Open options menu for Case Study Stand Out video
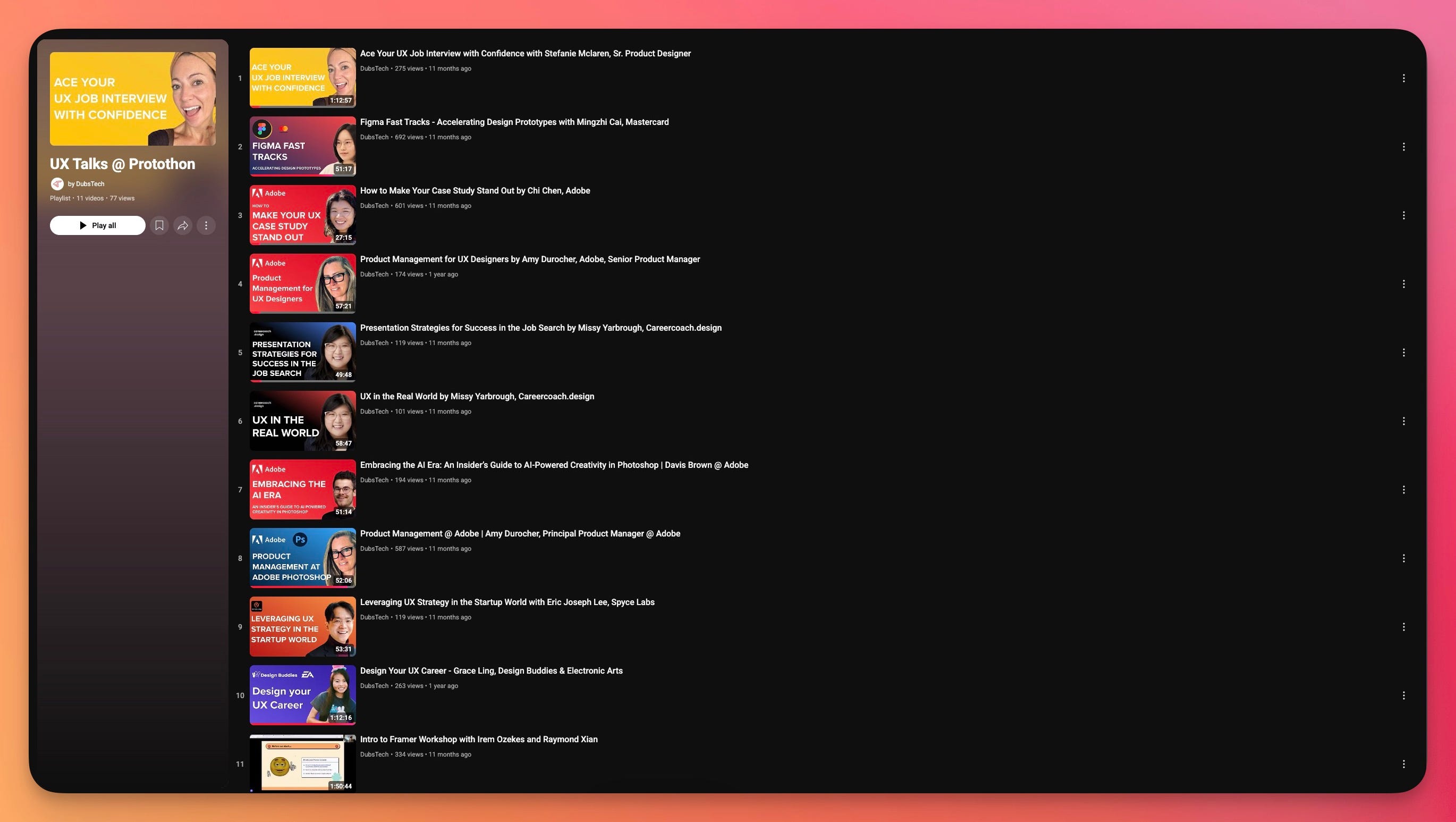The image size is (1456, 822). 1403,215
